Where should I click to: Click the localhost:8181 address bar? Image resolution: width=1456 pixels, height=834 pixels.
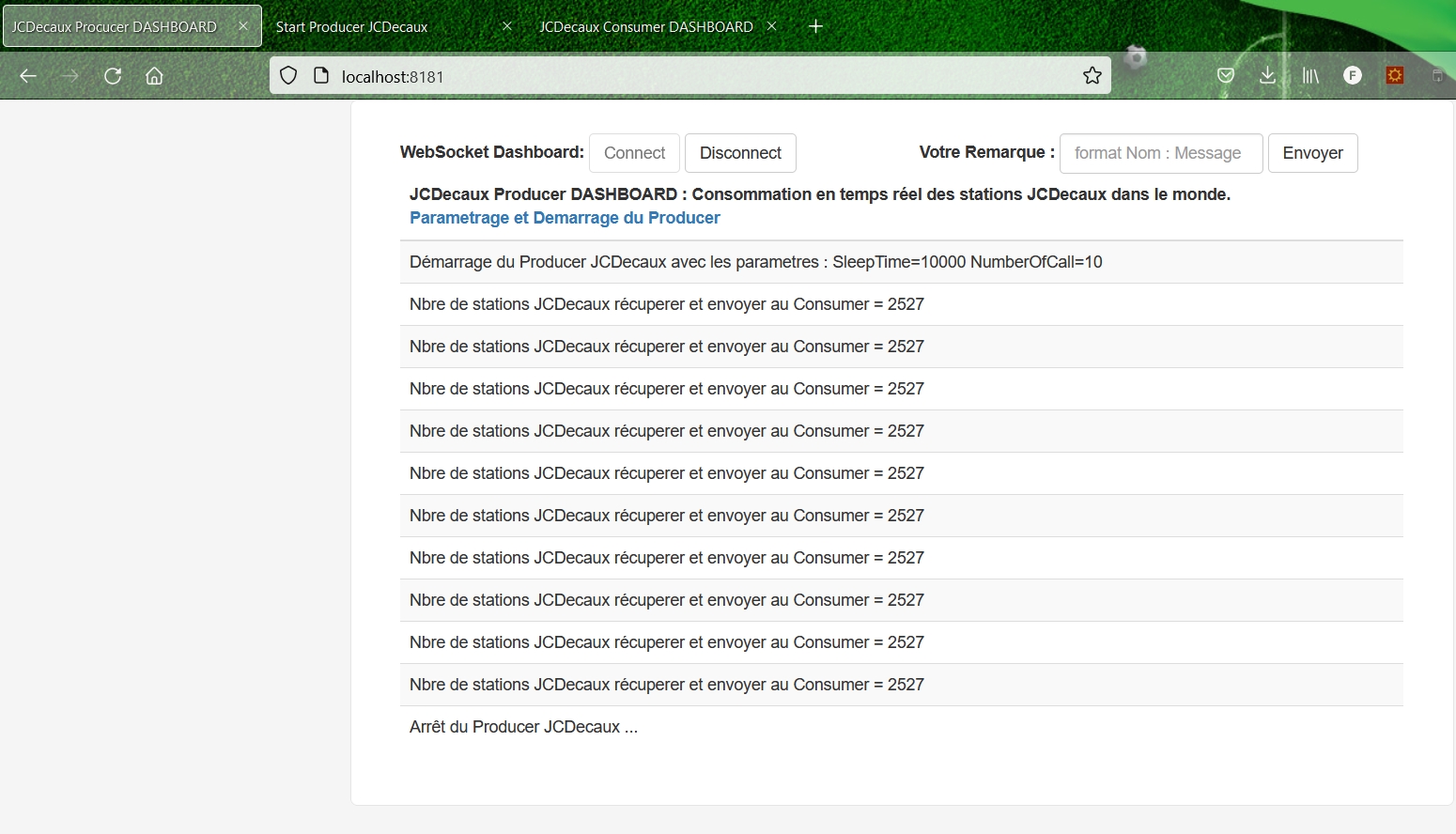click(690, 76)
